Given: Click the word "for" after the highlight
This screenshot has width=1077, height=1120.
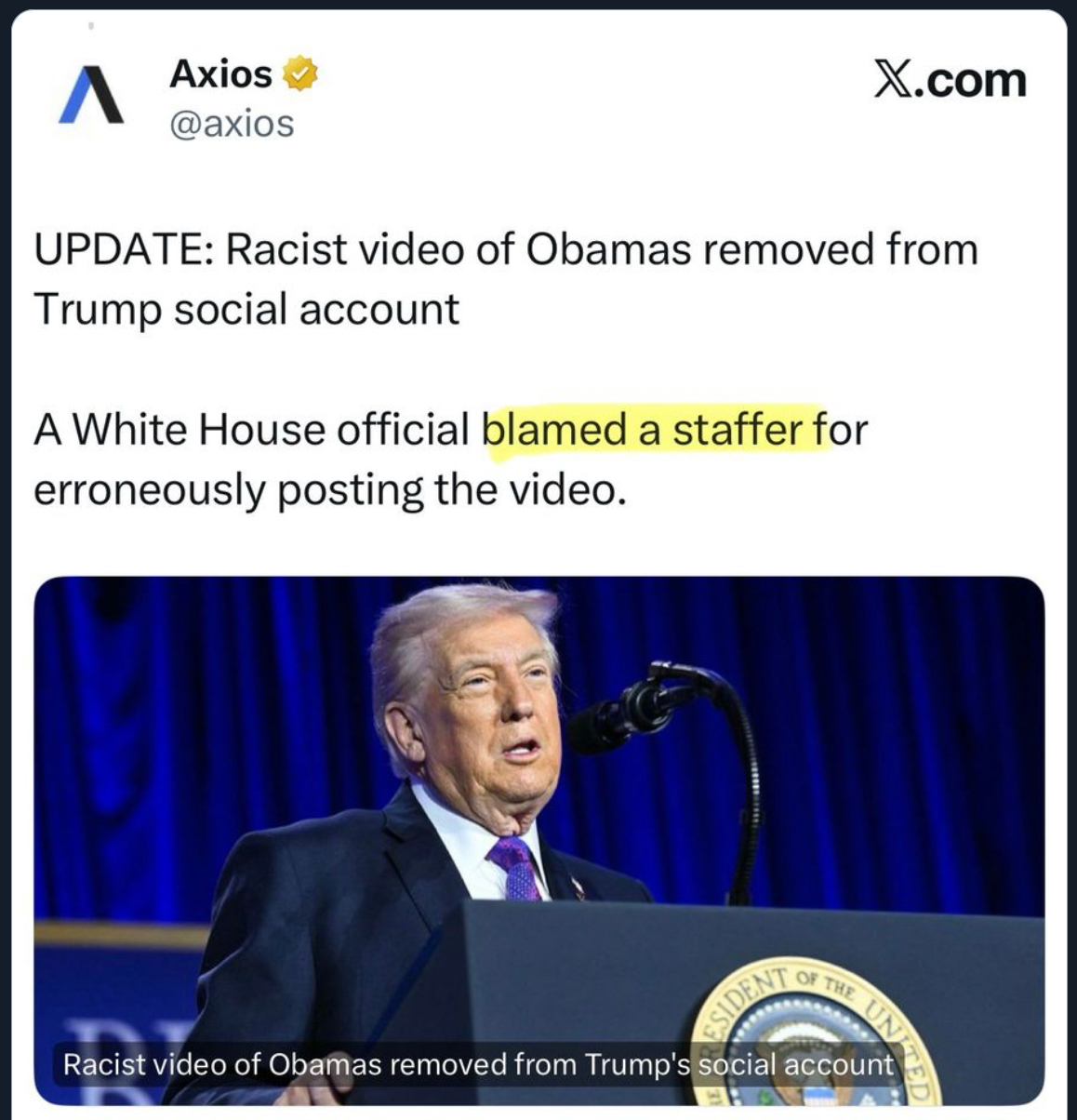Looking at the screenshot, I should (x=840, y=430).
